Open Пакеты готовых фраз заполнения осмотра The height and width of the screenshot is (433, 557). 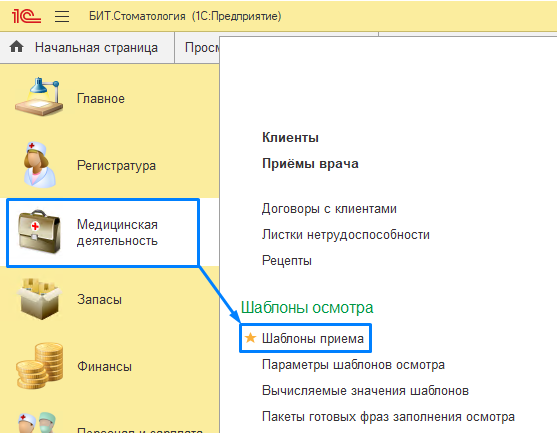click(x=388, y=417)
